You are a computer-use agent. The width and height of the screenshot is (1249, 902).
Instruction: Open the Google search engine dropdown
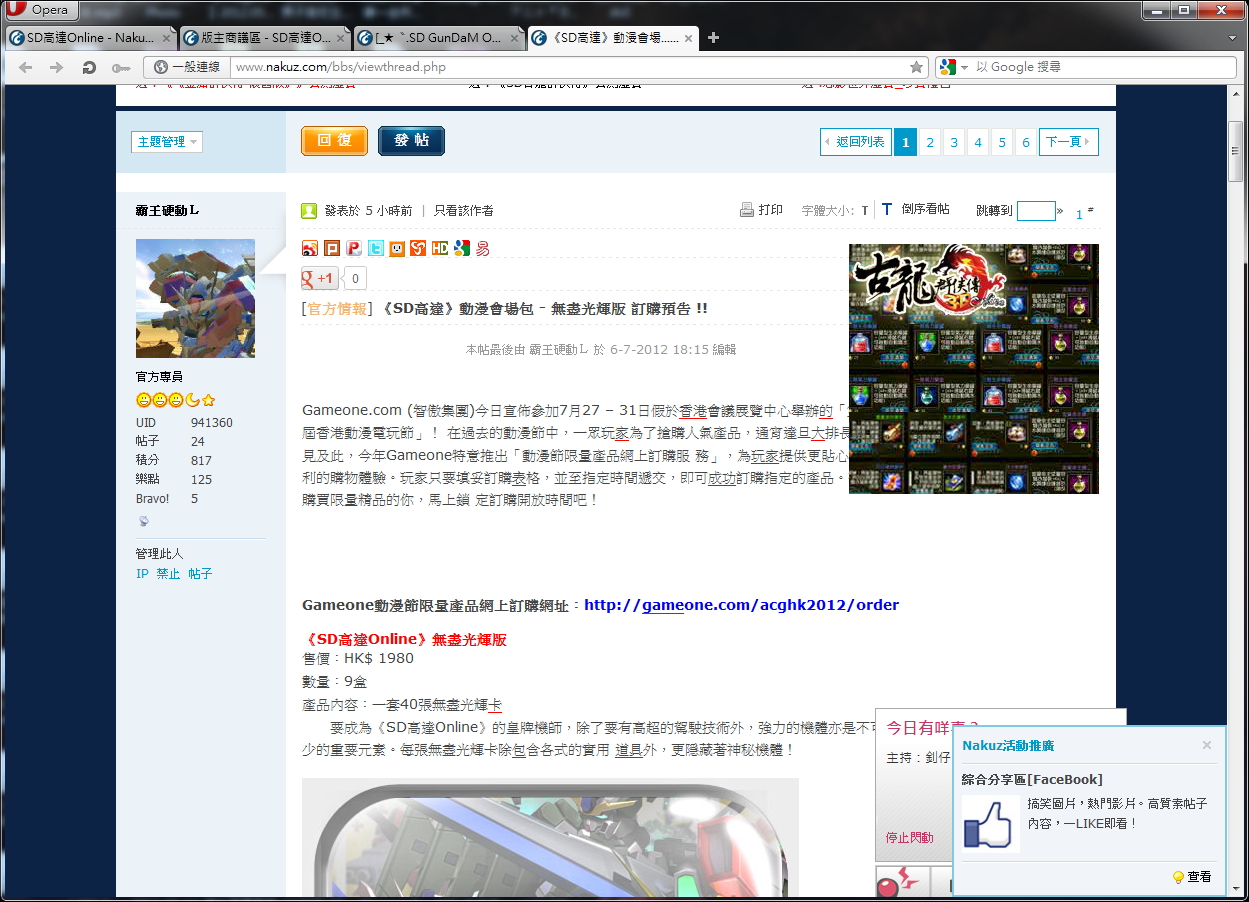954,67
